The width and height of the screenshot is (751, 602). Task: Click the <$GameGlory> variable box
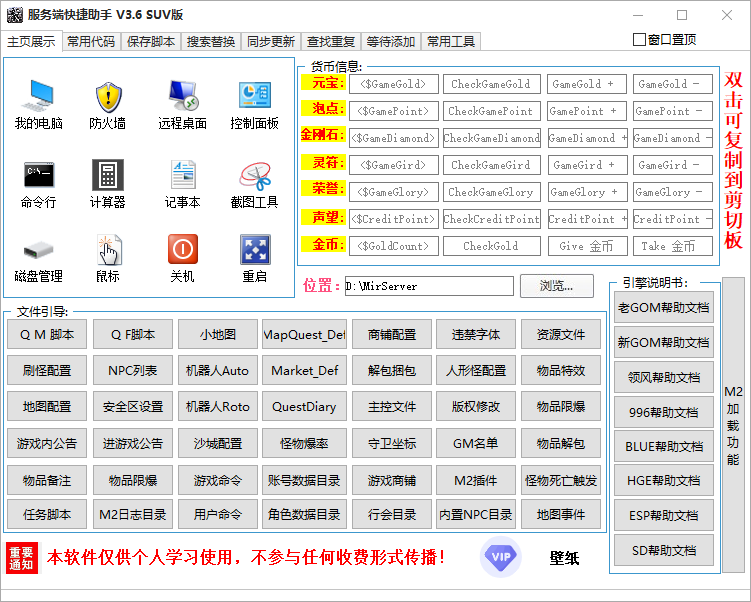coord(394,192)
